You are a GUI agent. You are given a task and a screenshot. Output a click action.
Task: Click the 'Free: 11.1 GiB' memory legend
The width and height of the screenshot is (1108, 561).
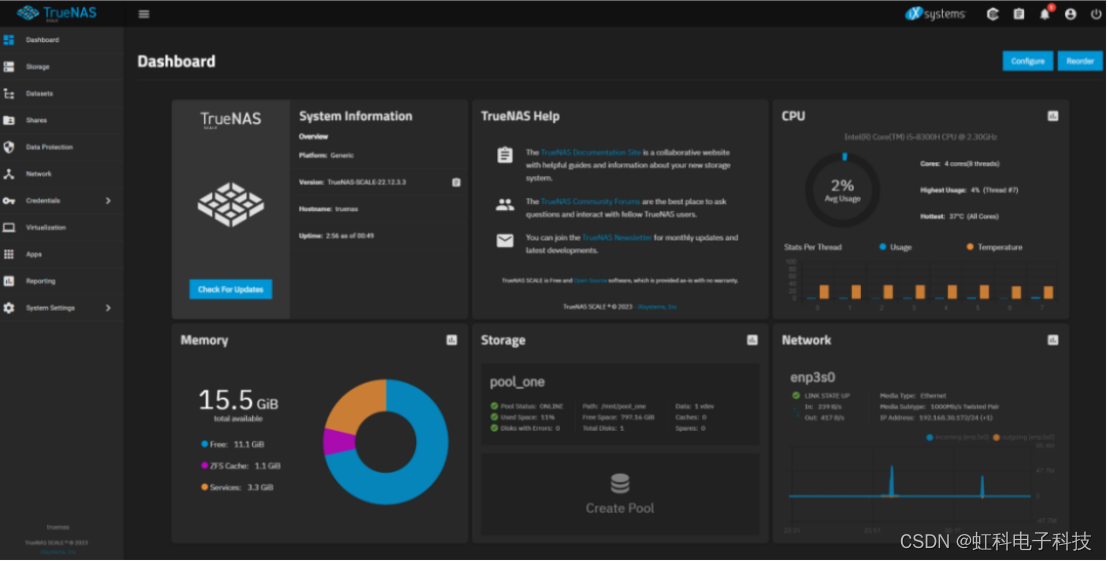[x=232, y=444]
